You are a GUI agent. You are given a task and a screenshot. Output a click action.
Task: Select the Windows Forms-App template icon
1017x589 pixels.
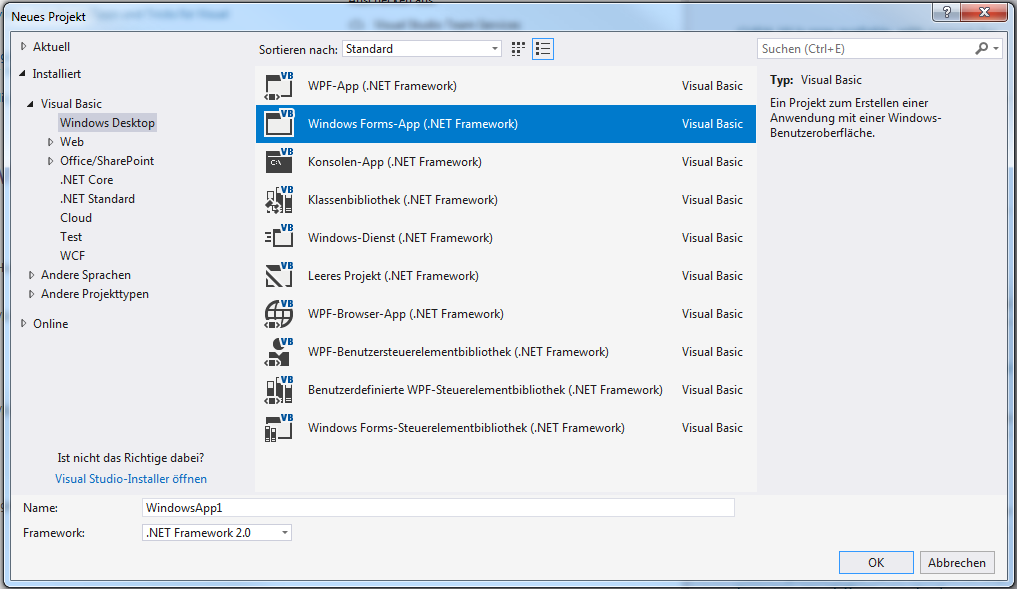pos(278,124)
